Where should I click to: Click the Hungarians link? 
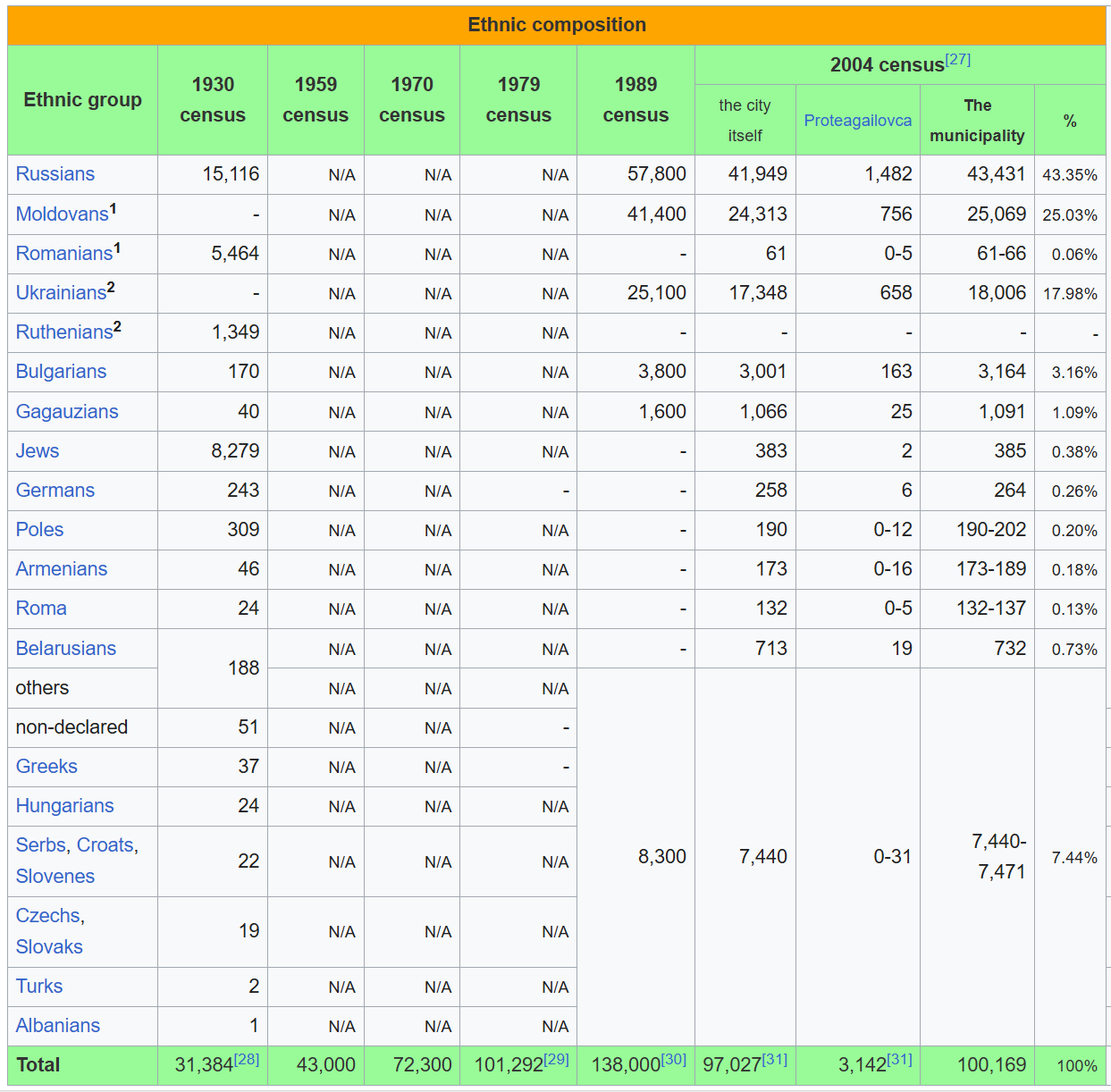tap(64, 806)
